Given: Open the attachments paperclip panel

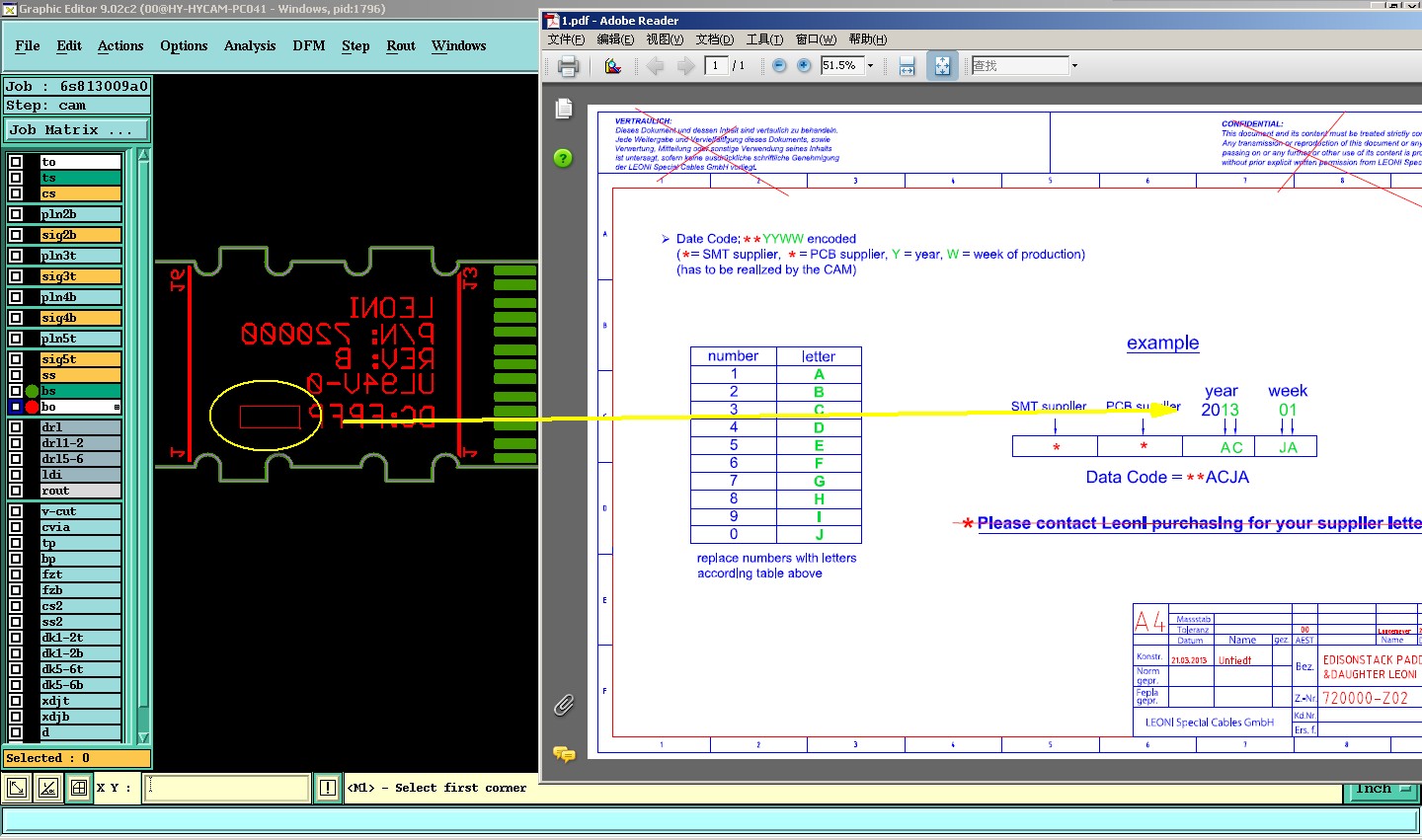Looking at the screenshot, I should 564,705.
